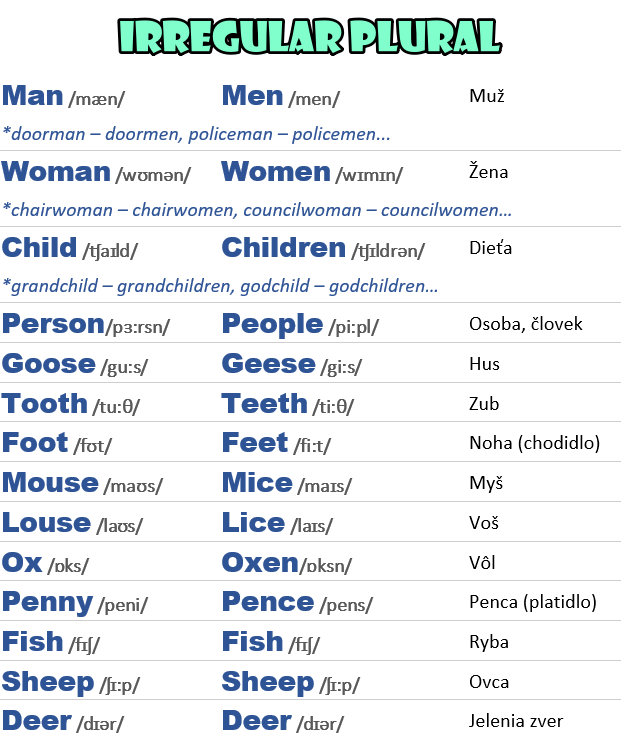621x740 pixels.
Task: Select the doorman – doormen example note
Action: 196,134
